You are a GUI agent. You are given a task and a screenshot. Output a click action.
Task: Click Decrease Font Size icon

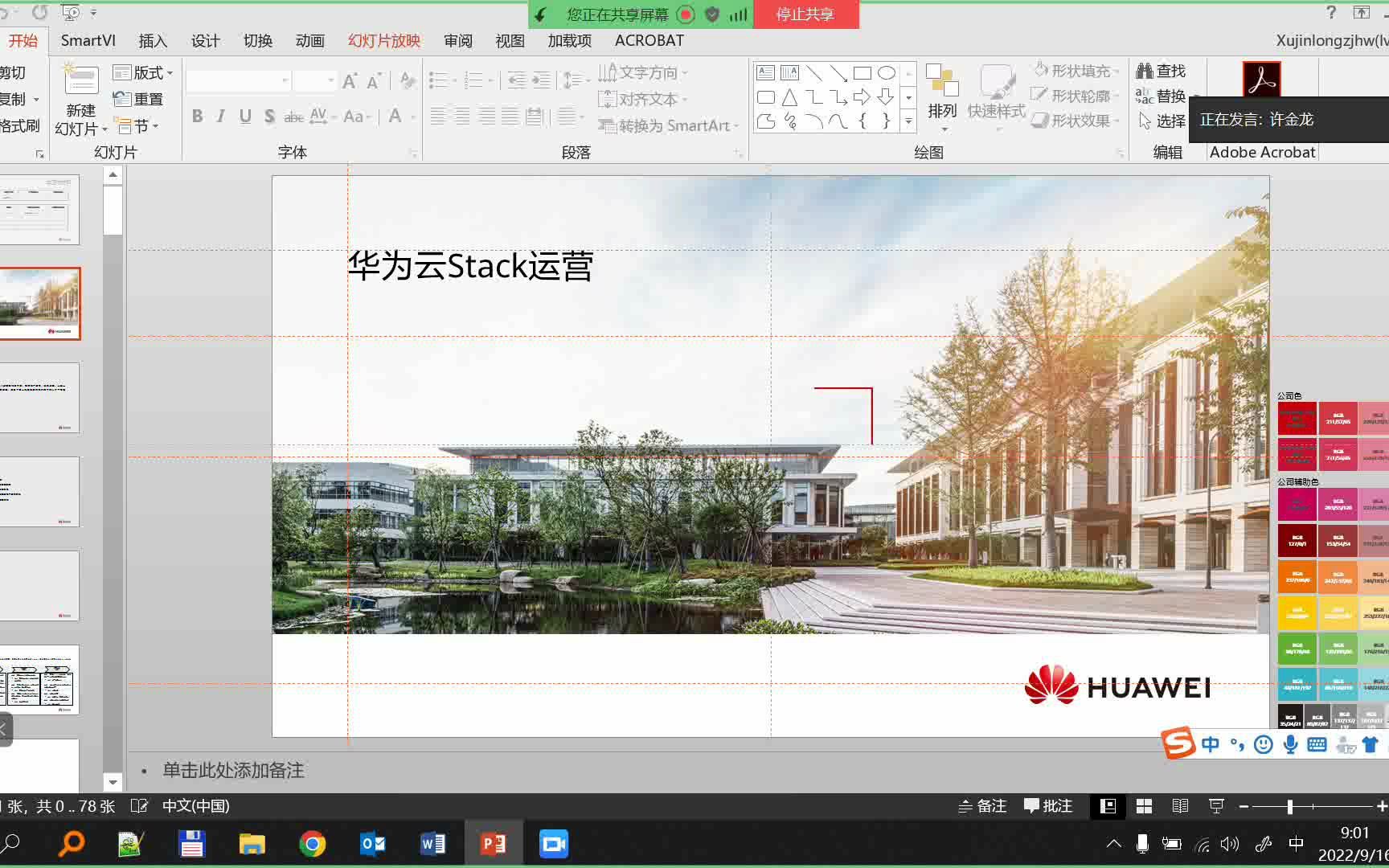click(374, 81)
